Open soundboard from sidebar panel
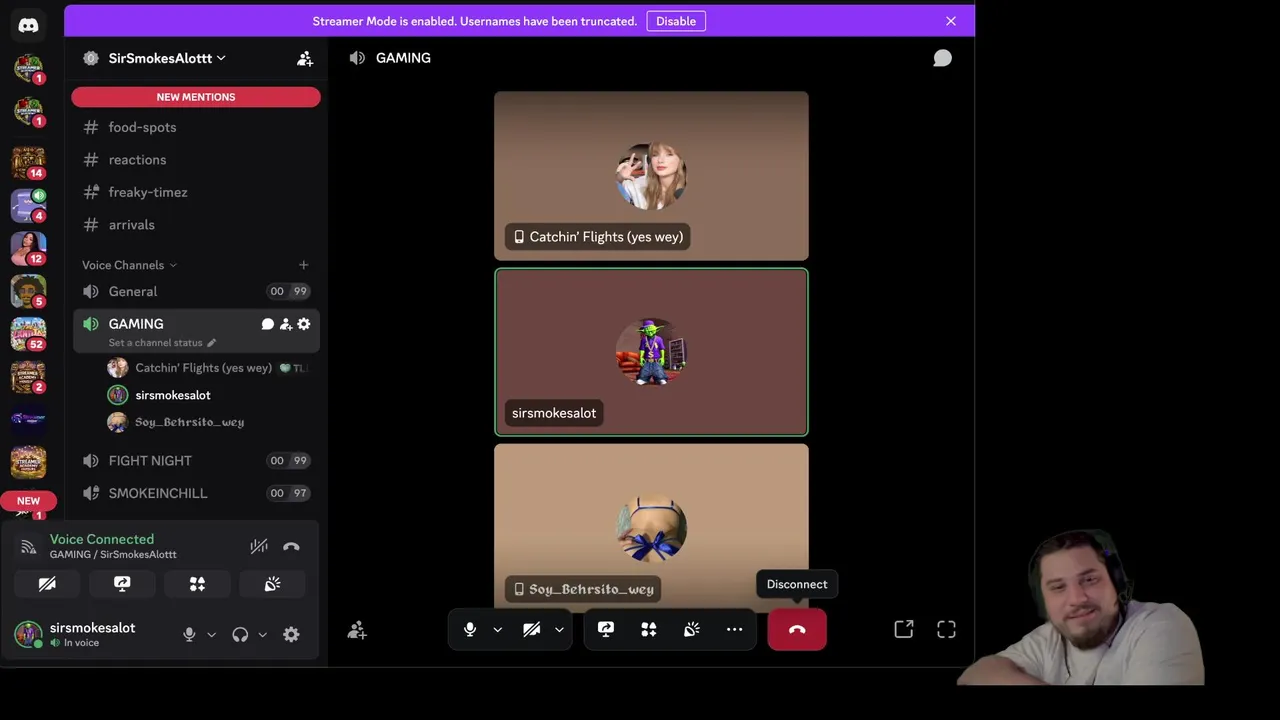Viewport: 1280px width, 720px height. click(x=272, y=584)
